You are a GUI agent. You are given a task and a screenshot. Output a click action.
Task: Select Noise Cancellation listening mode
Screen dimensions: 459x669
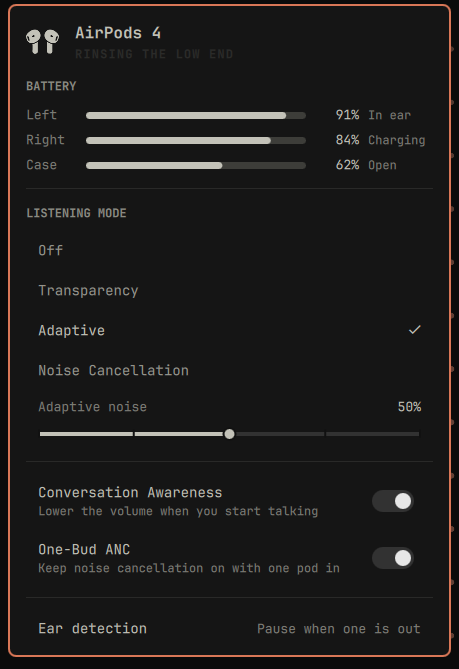[x=230, y=370]
